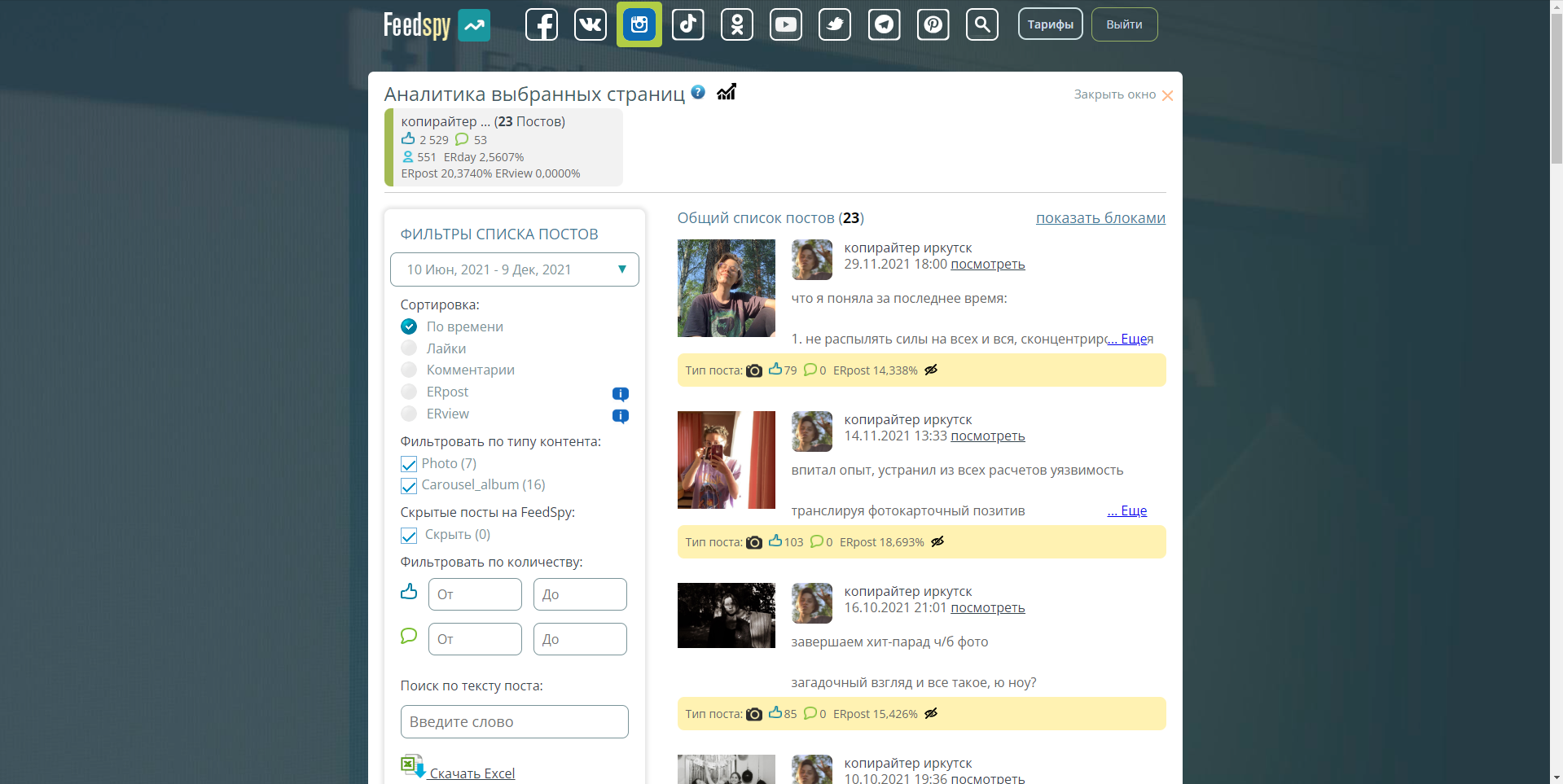
Task: Click the comment bubble icon in quantity filter
Action: click(409, 636)
